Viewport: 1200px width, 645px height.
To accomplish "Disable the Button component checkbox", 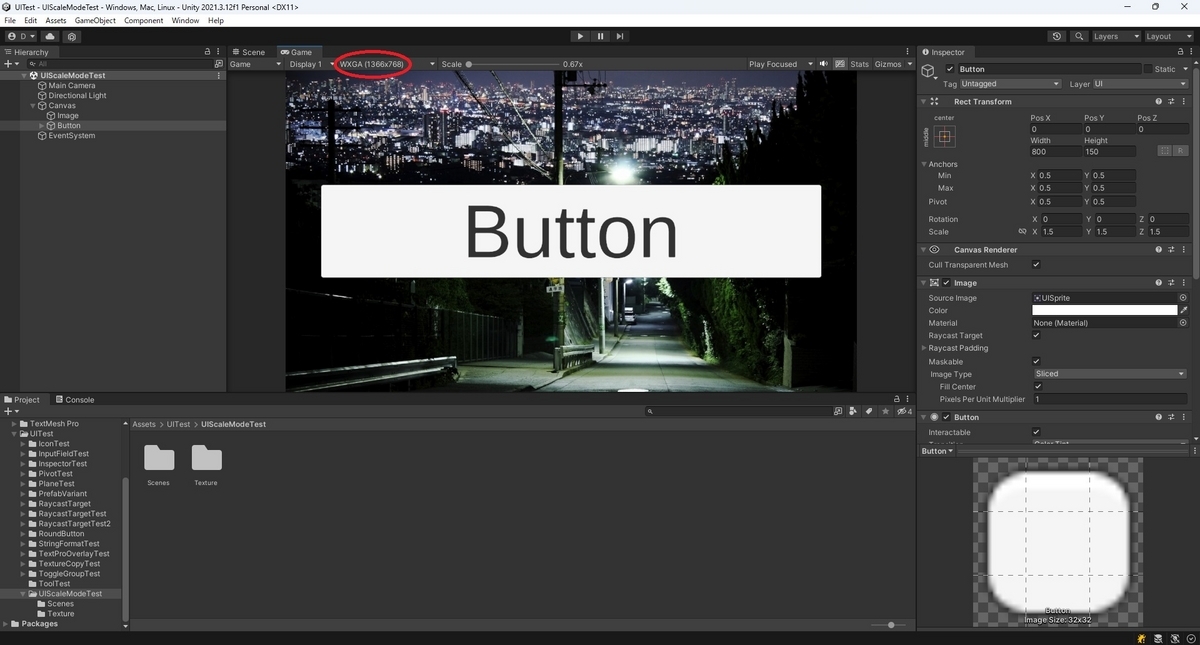I will [947, 417].
